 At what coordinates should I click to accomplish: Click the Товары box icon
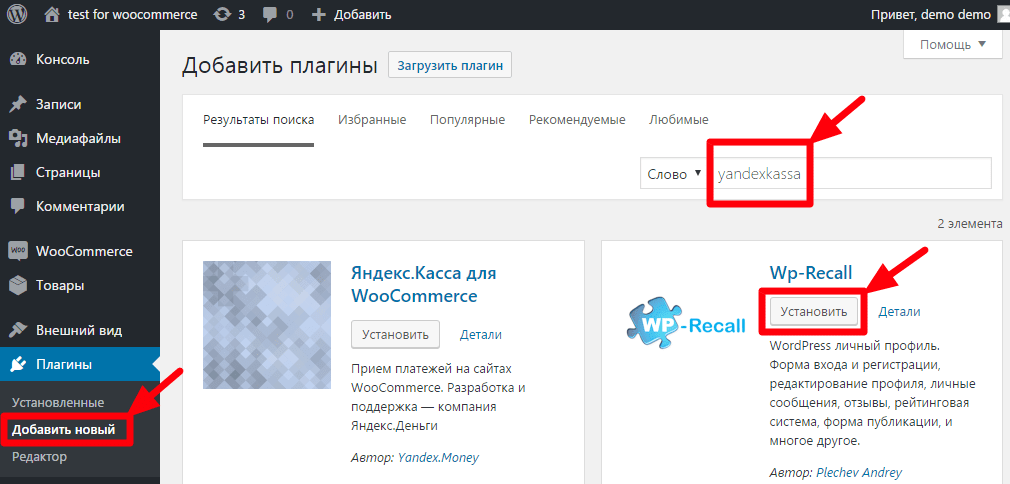(x=18, y=285)
